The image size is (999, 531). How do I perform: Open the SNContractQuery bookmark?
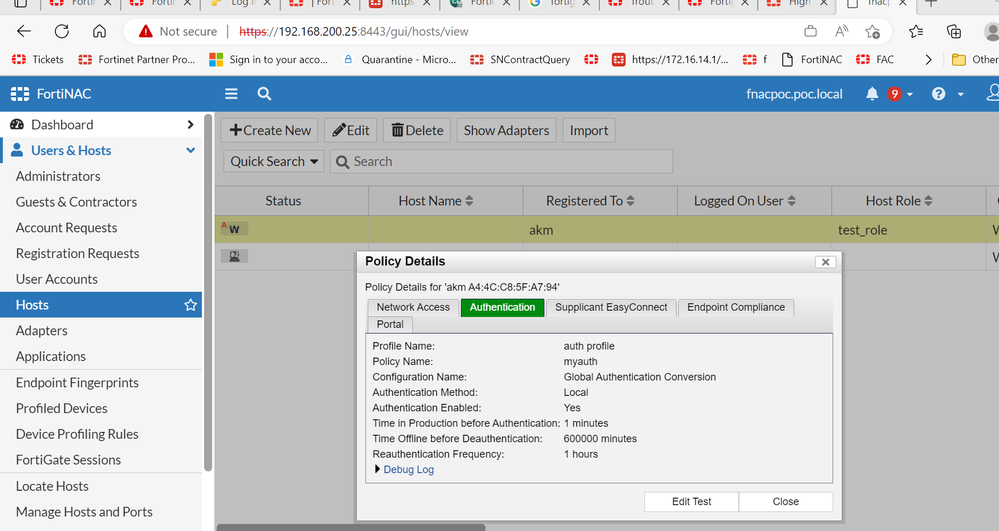click(521, 59)
